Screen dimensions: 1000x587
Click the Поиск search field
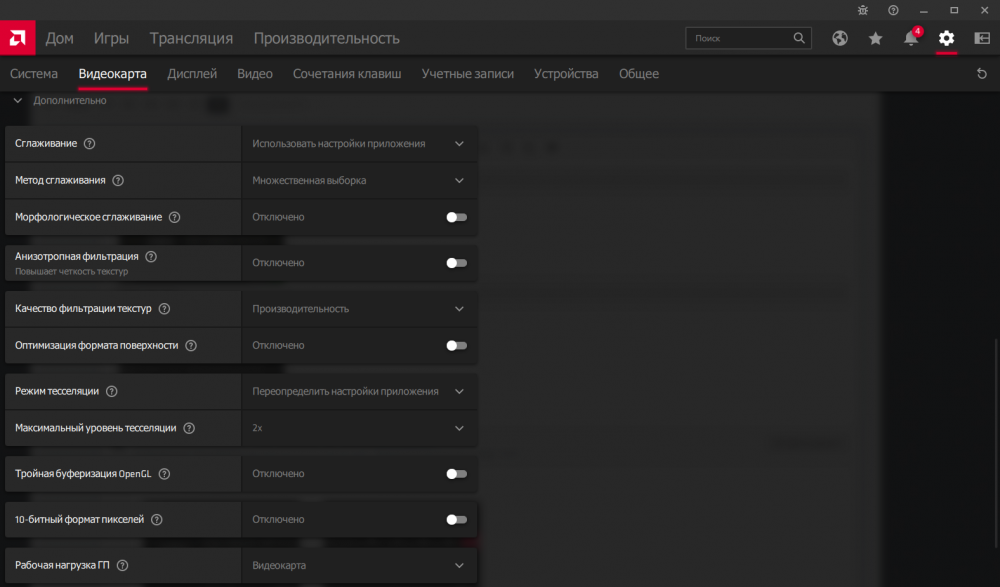point(740,38)
